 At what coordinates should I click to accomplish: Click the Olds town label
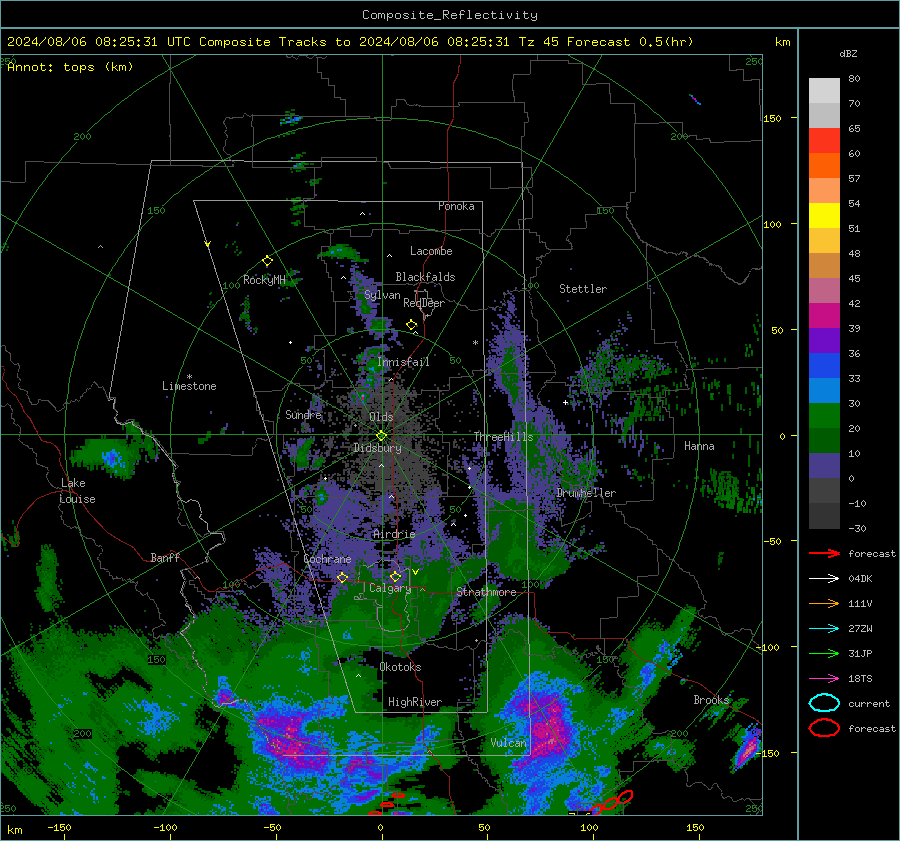coord(381,417)
